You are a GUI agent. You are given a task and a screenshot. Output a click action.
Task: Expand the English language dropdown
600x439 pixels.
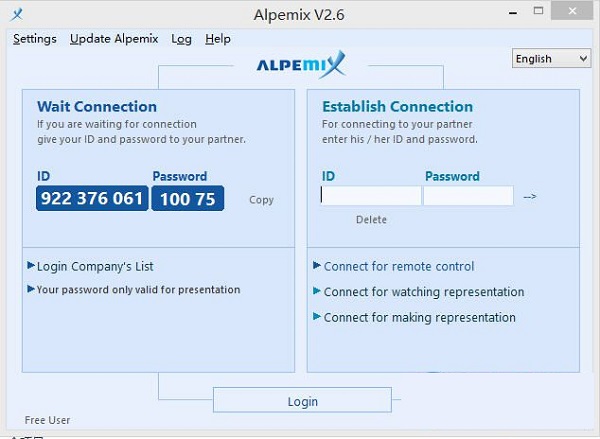point(552,59)
